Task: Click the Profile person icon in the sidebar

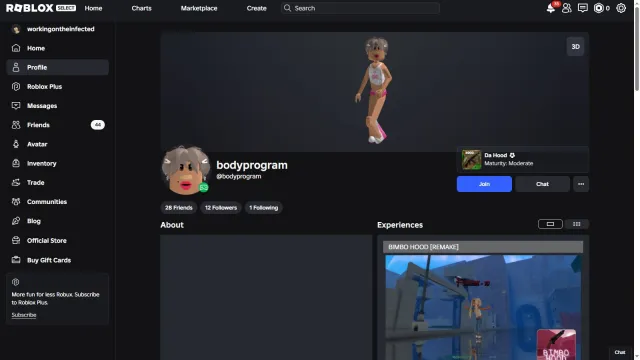Action: pyautogui.click(x=16, y=67)
